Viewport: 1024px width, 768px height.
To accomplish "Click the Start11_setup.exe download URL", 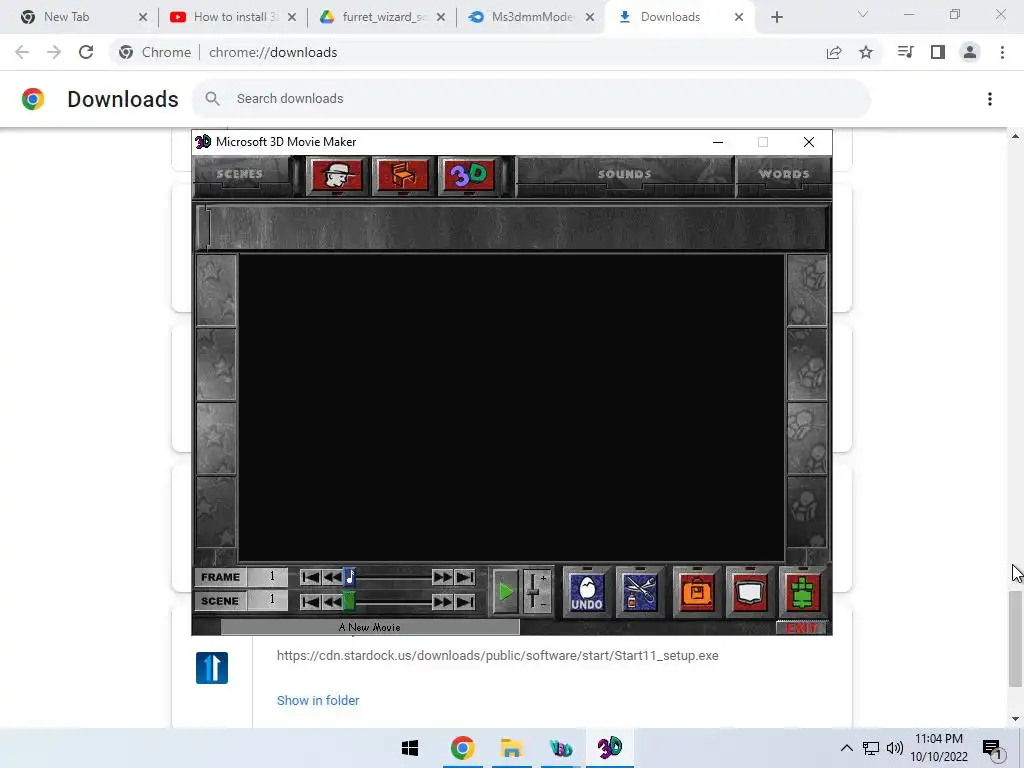I will click(498, 656).
